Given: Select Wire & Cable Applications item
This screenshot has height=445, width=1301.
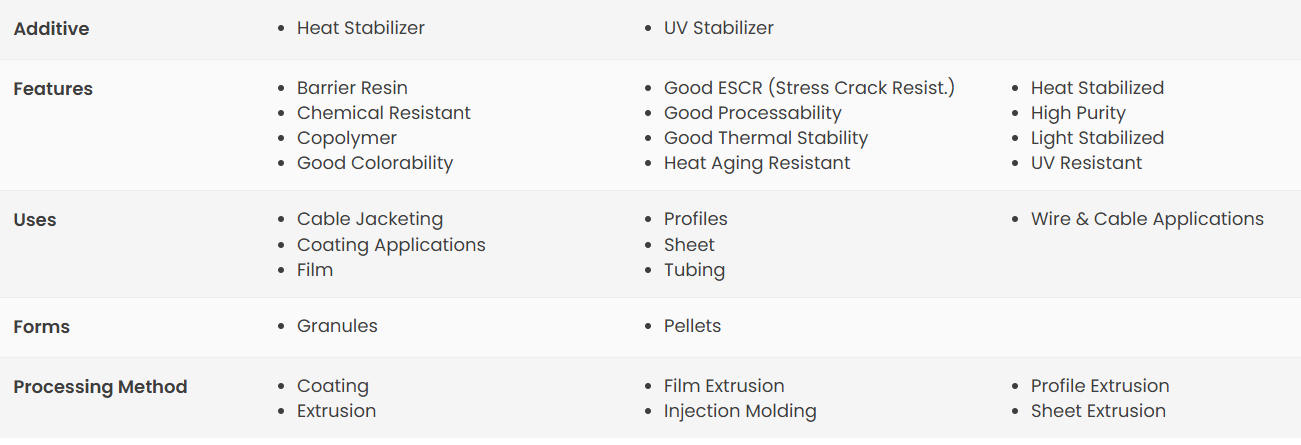Looking at the screenshot, I should coord(1147,219).
